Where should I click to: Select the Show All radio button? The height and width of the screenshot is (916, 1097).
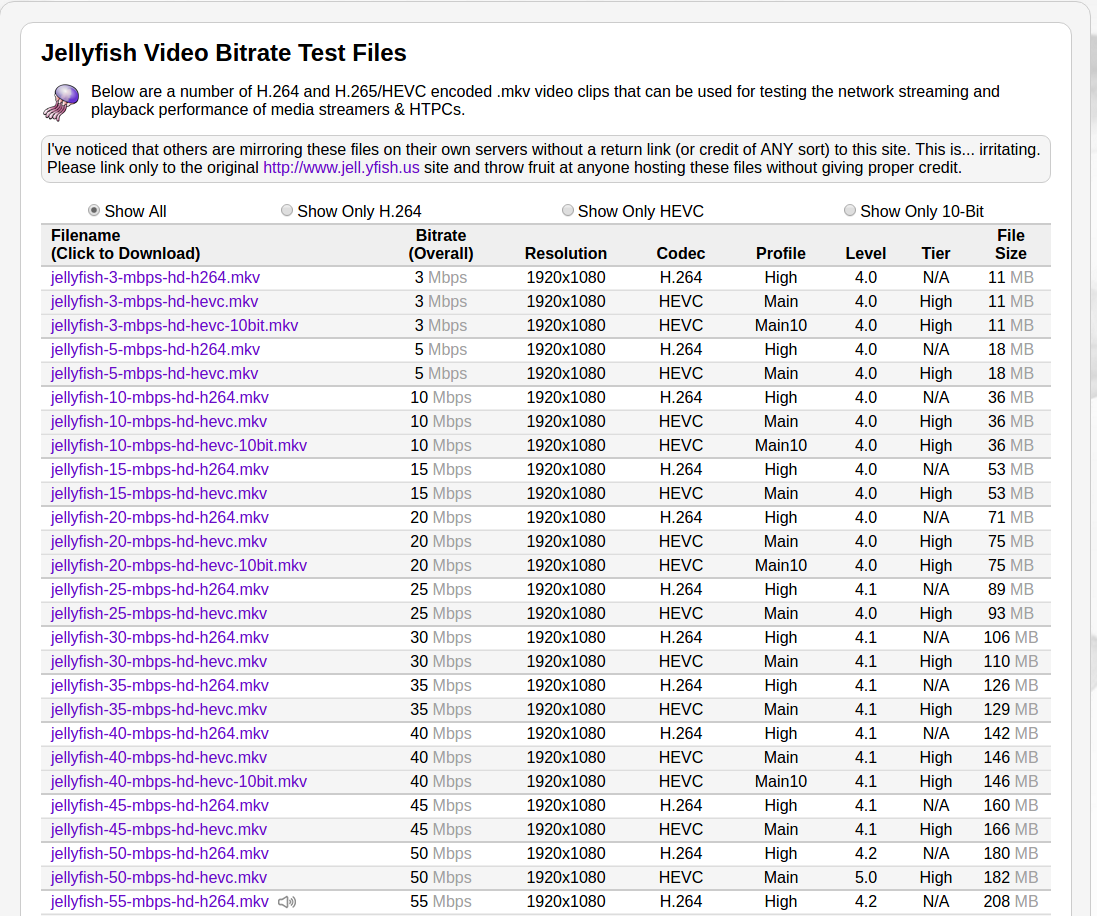point(94,211)
